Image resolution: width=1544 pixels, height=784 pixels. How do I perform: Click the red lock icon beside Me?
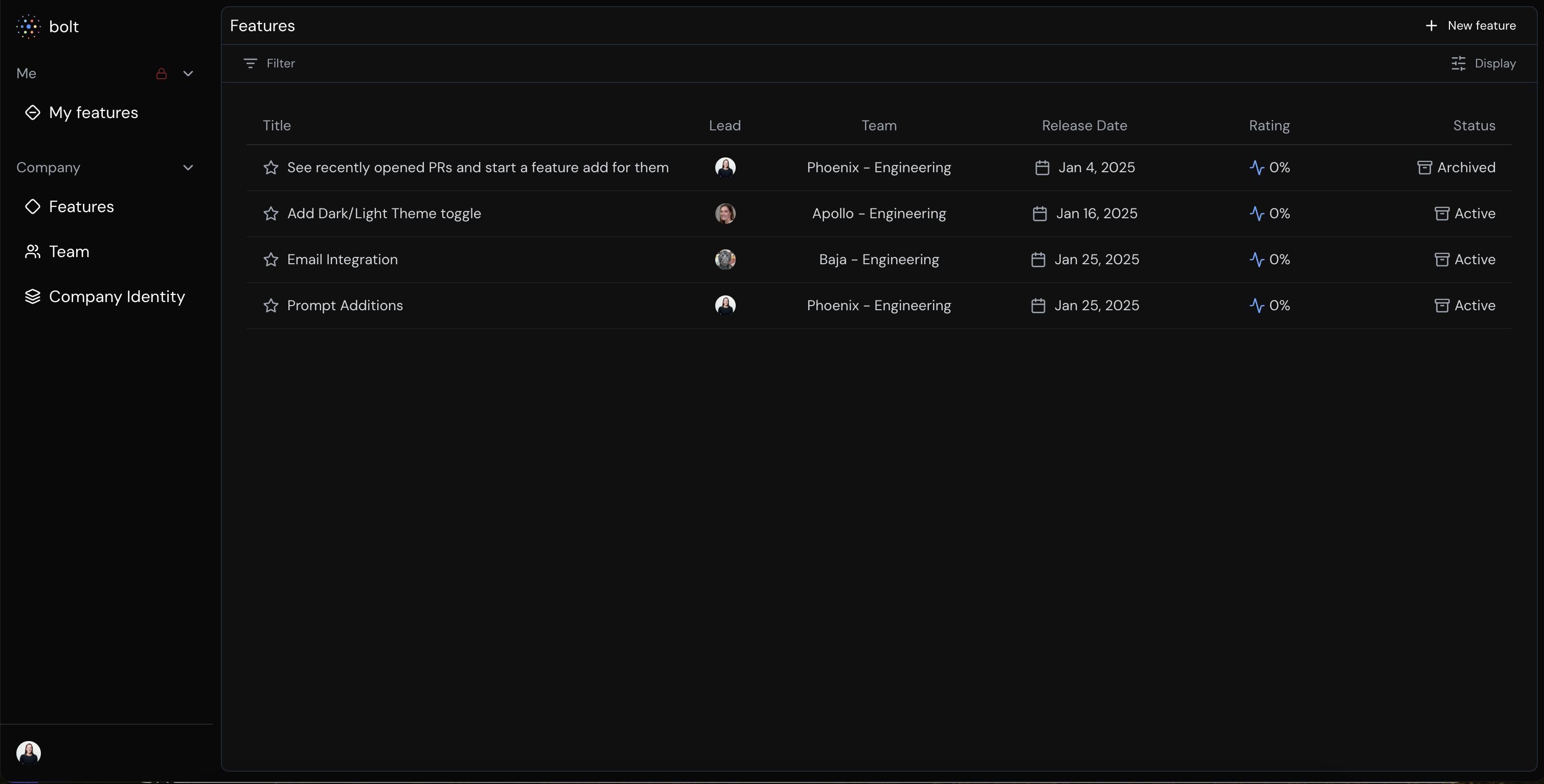161,74
